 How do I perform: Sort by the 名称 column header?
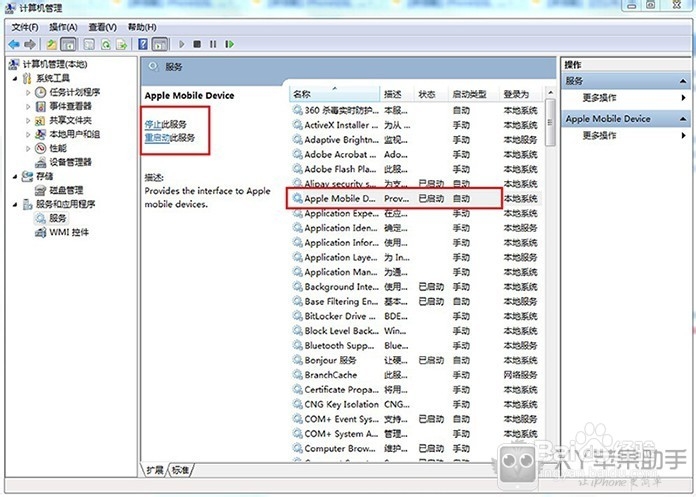335,94
